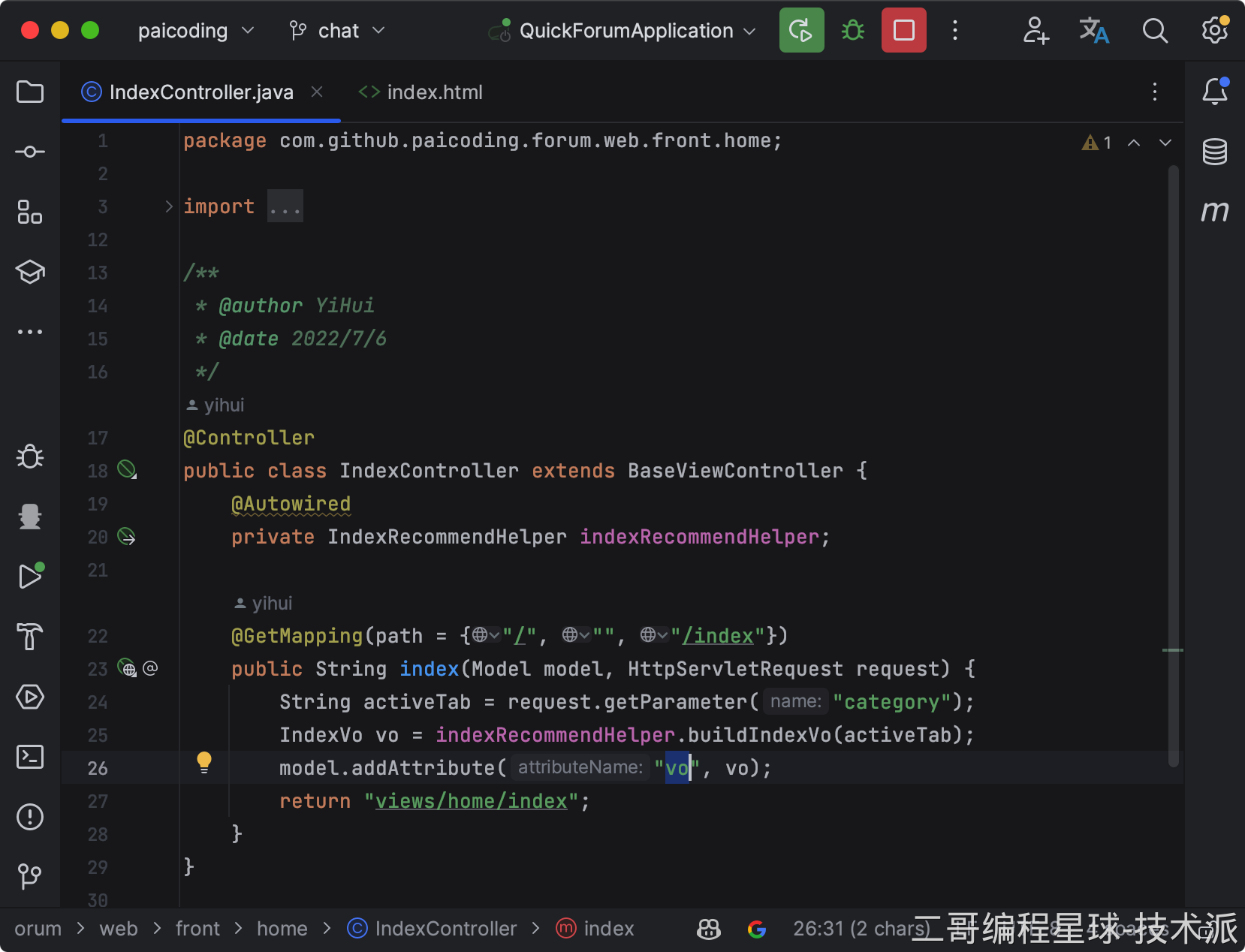Click the Spring bean gutter icon on line 18

[x=127, y=470]
